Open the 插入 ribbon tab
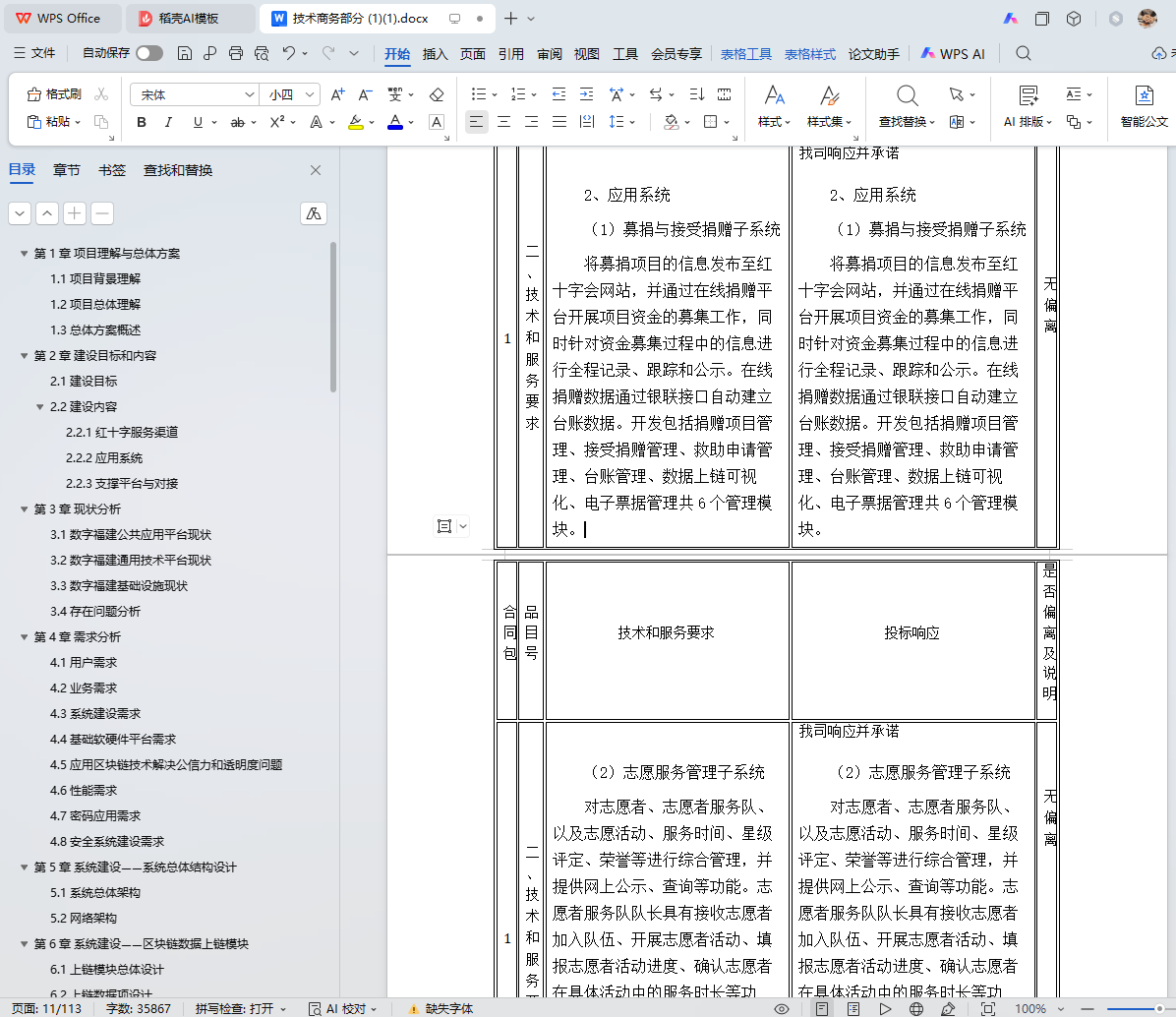 (x=435, y=53)
